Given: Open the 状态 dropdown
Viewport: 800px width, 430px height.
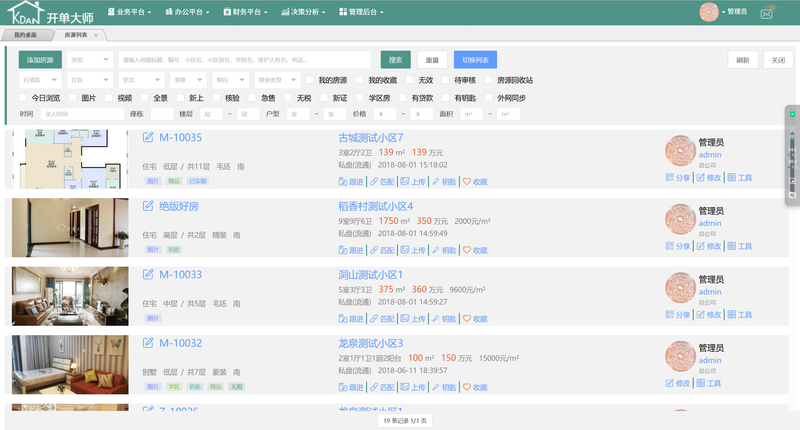Looking at the screenshot, I should click(141, 80).
